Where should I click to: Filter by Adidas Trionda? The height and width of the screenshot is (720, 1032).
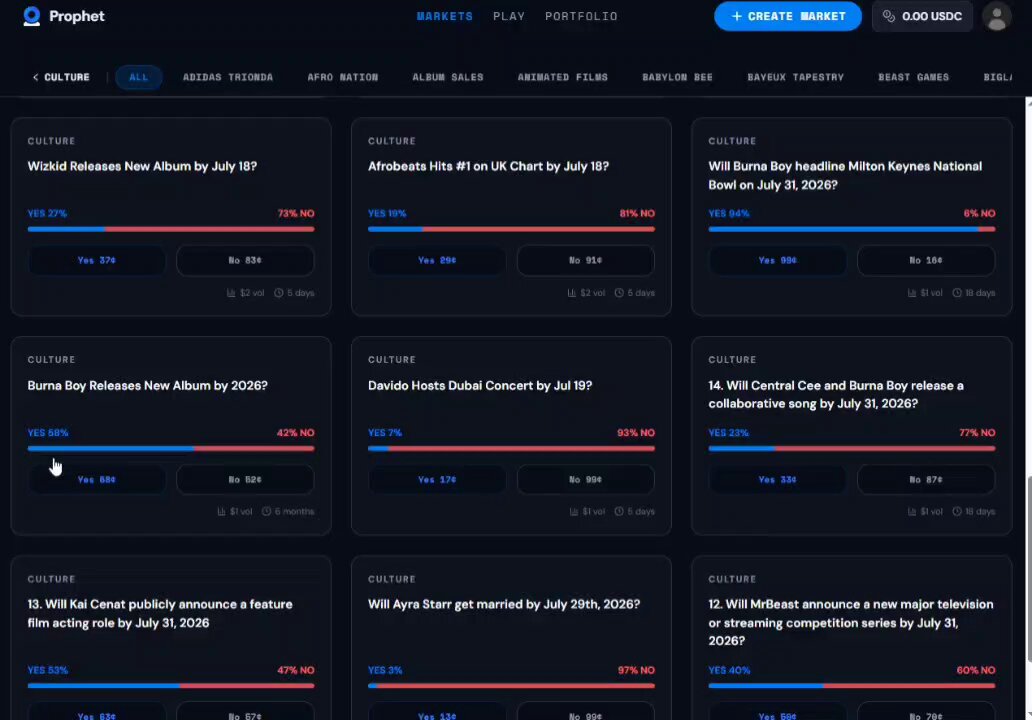point(228,77)
